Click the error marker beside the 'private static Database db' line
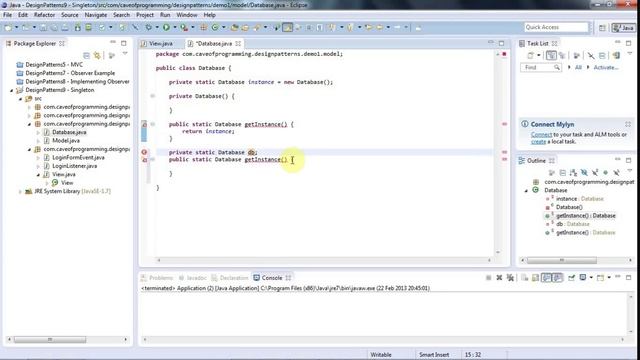This screenshot has height=360, width=640. pos(144,152)
